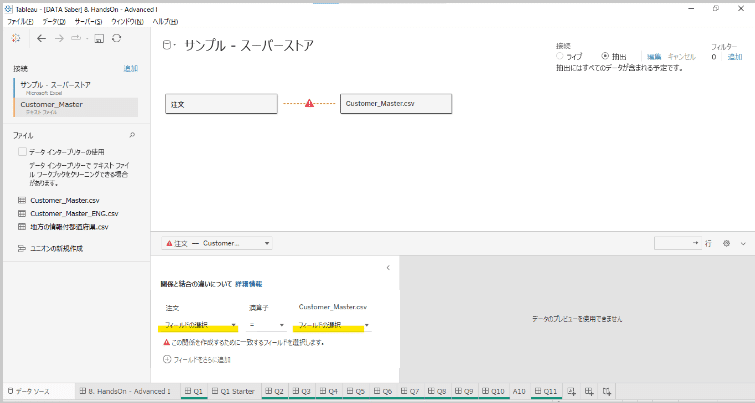
Task: Click the 編集 link for the extract
Action: tap(653, 56)
